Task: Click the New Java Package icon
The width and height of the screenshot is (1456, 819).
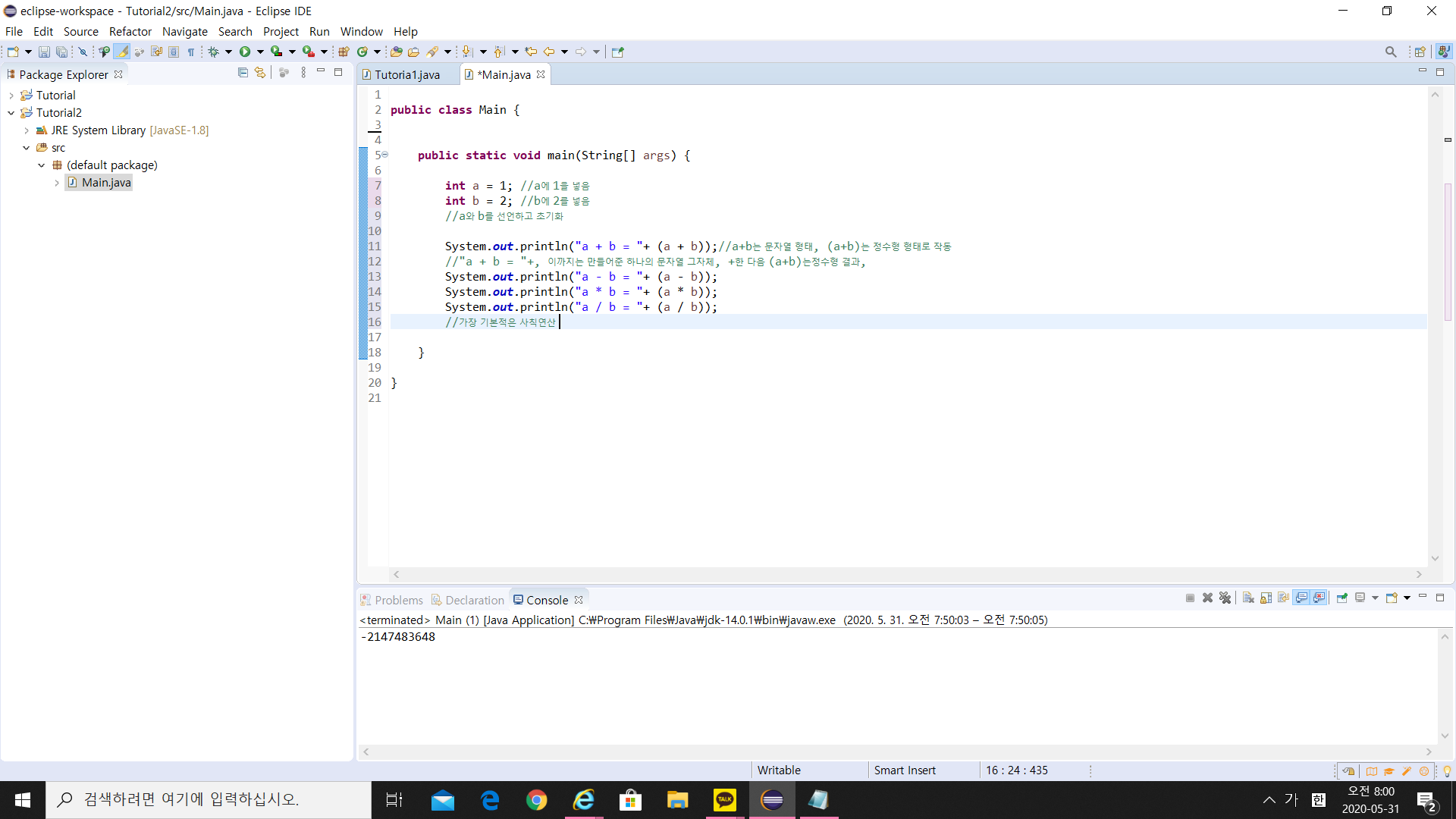Action: 344,52
